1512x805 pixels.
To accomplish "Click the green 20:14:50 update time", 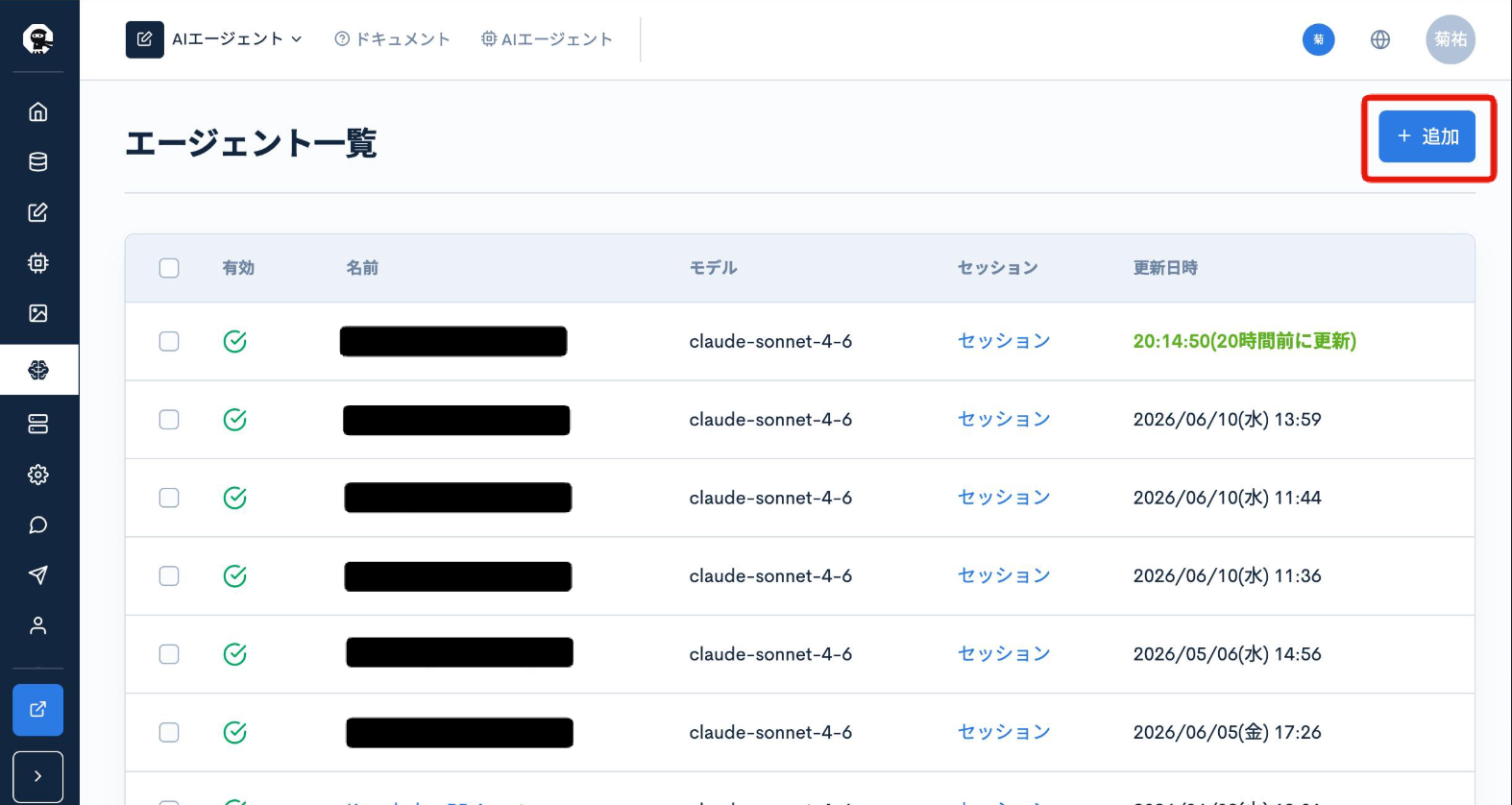I will (x=1245, y=341).
